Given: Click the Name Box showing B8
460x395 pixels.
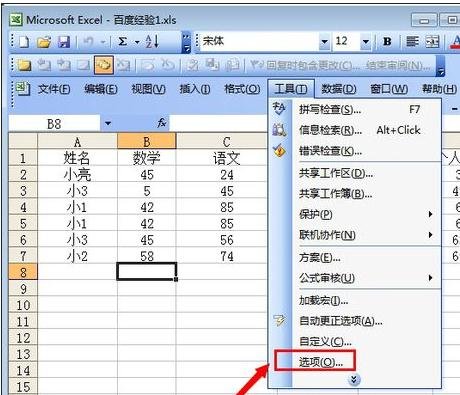Looking at the screenshot, I should [54, 124].
